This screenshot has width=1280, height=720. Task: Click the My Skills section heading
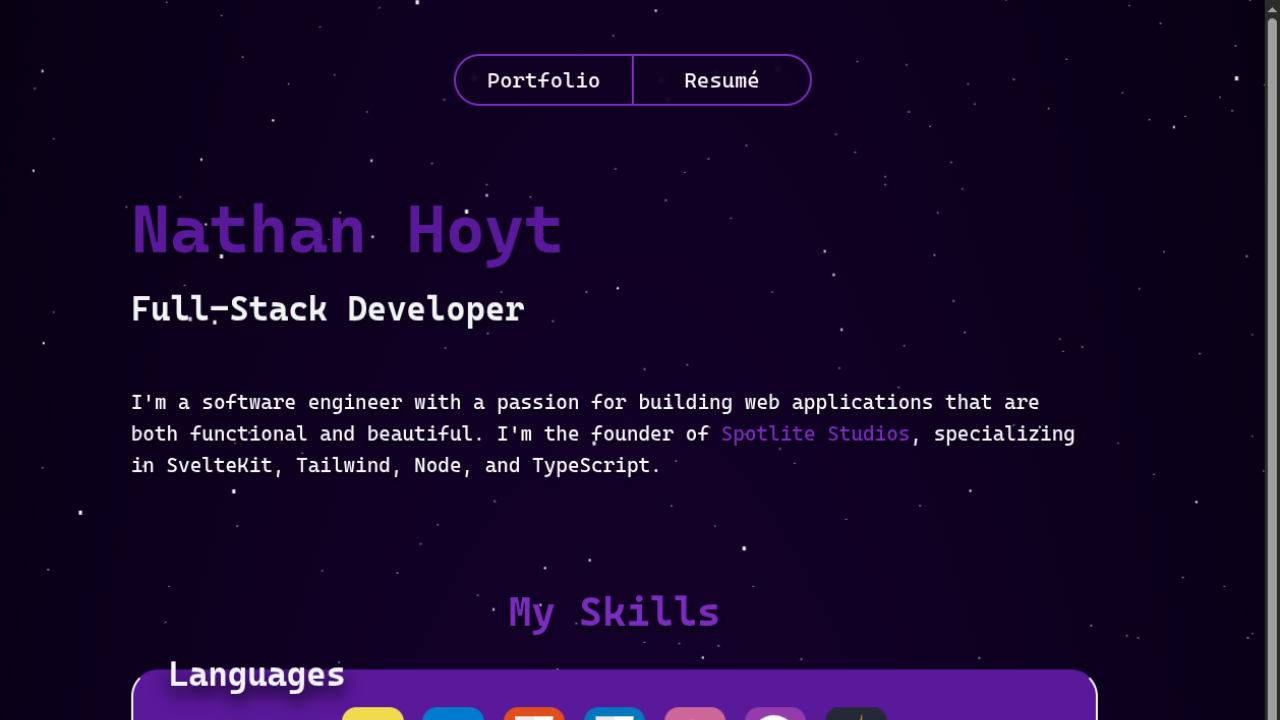[x=613, y=611]
